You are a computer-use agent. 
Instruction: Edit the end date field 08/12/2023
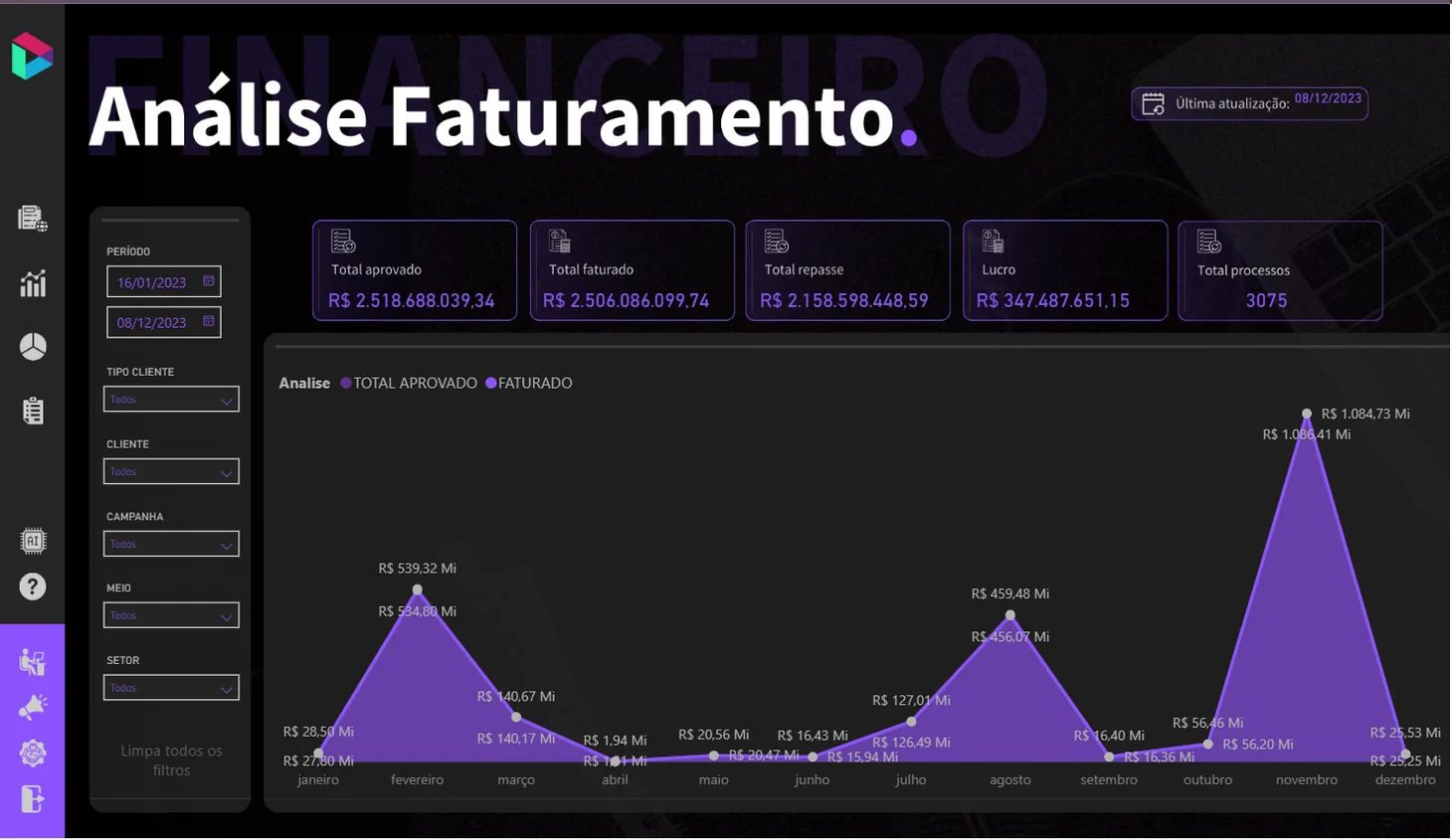(164, 322)
